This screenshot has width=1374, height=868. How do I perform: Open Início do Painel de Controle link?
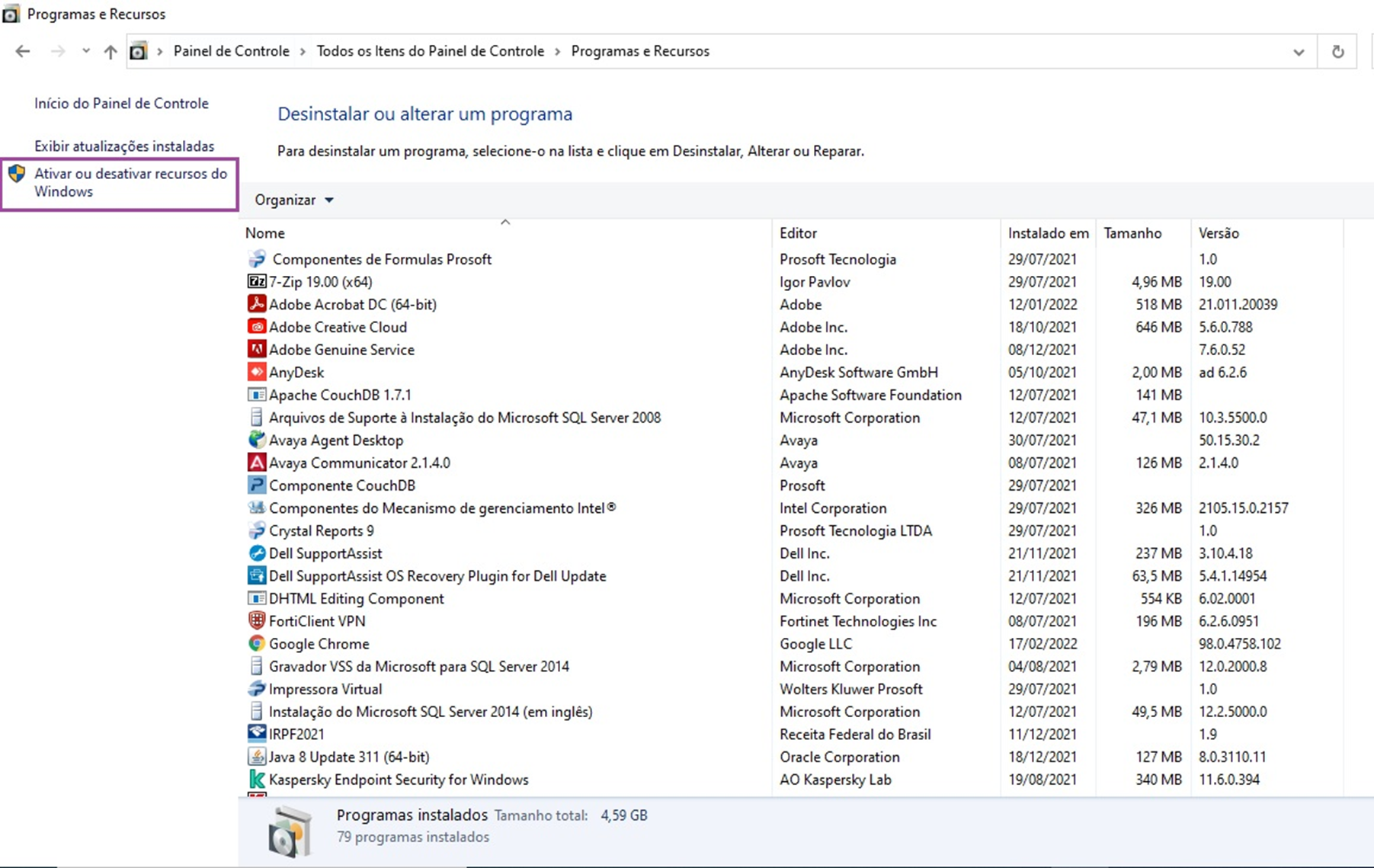pyautogui.click(x=121, y=104)
